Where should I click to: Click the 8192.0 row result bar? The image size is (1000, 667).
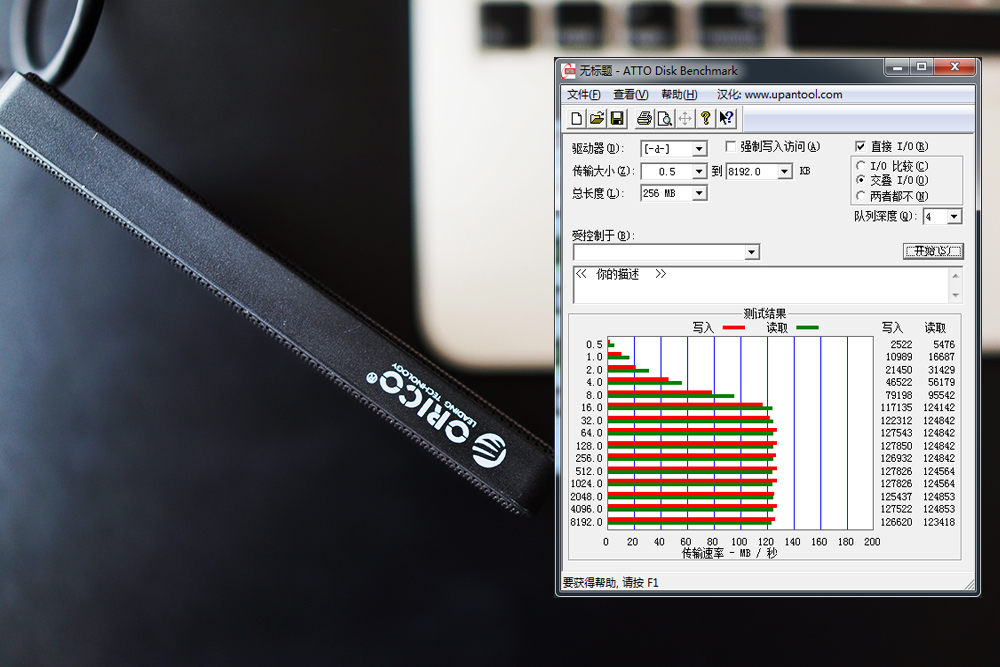(691, 522)
